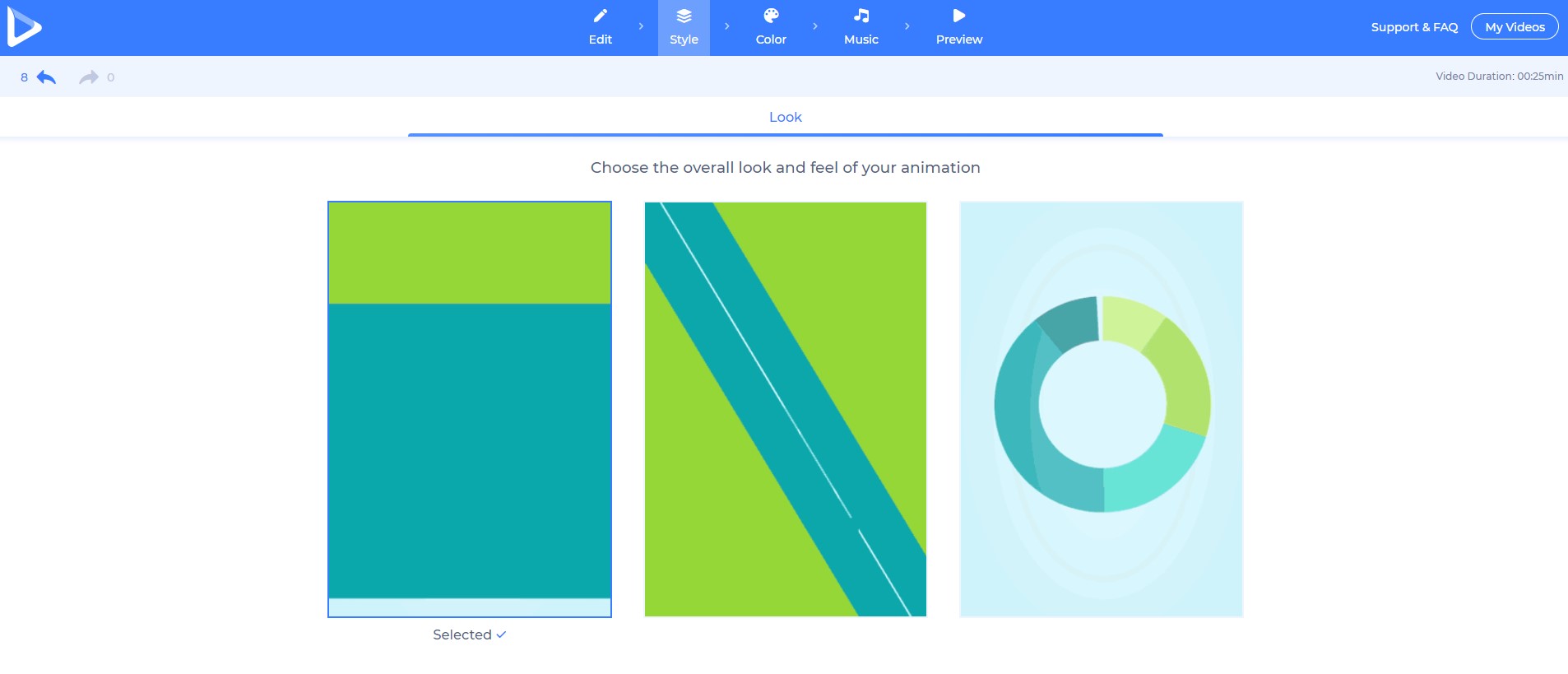
Task: Click the Edit pencil icon
Action: tap(600, 16)
